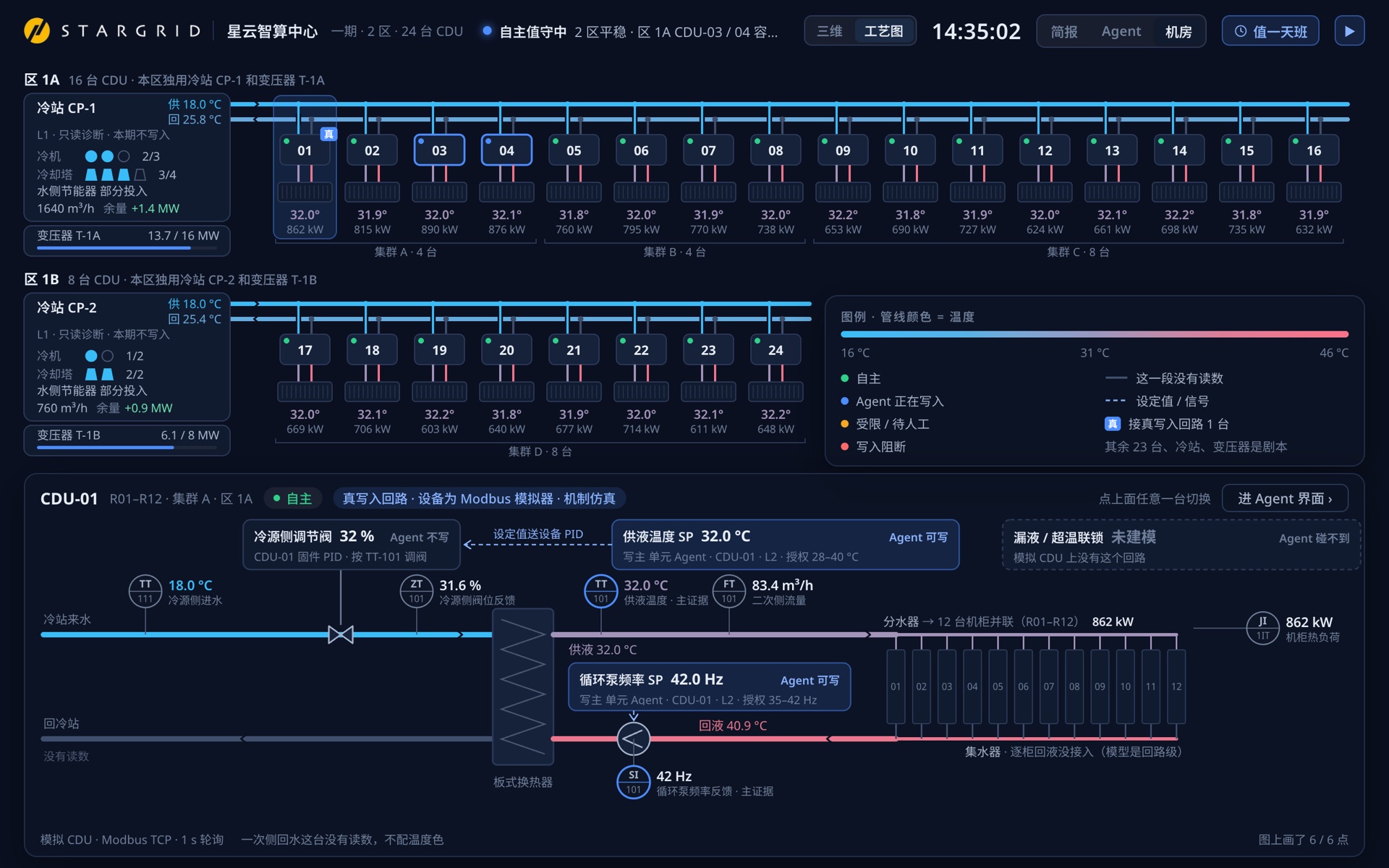Open the 冷源侧调节阀 32 % card

351,545
